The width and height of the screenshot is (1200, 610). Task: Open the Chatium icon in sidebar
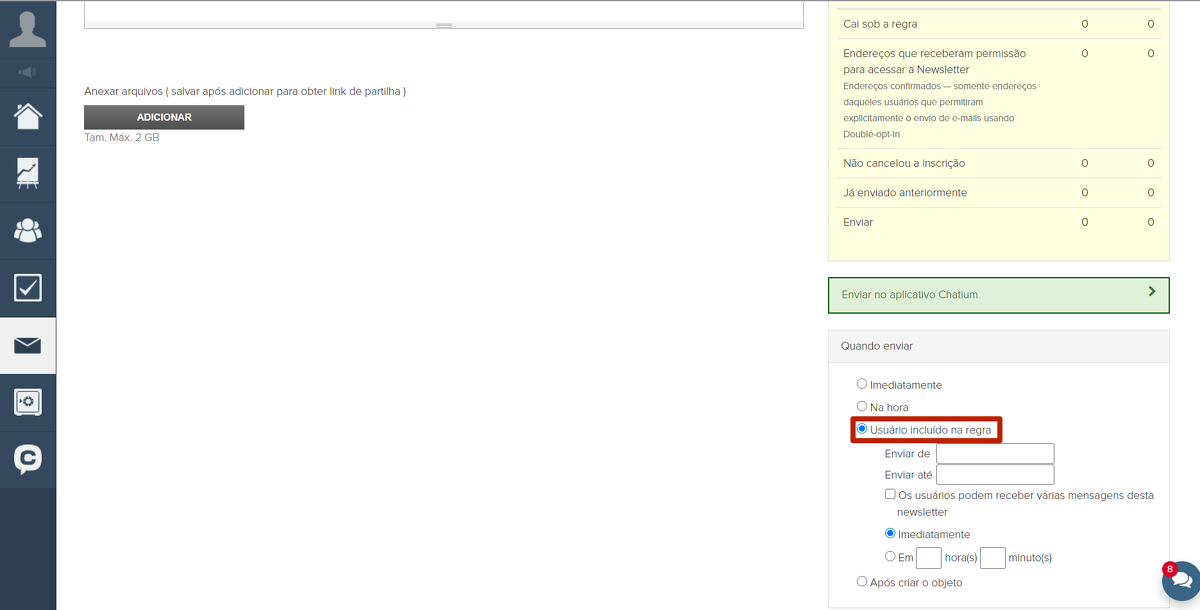pos(28,459)
